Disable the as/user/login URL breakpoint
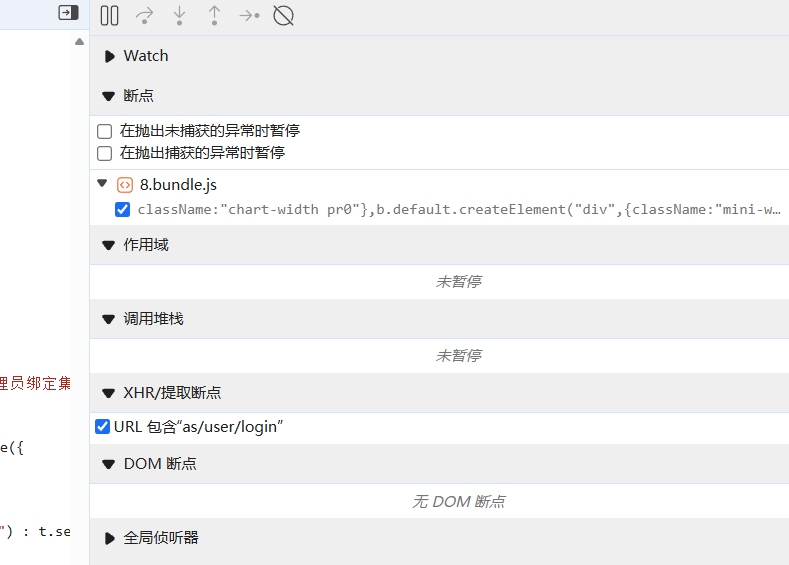Viewport: 789px width, 565px height. pos(102,427)
